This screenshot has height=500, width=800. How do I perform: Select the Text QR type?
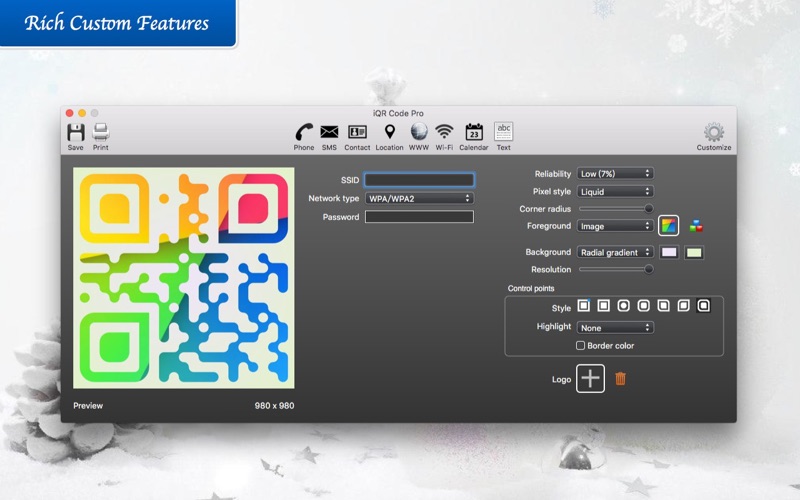(x=504, y=136)
